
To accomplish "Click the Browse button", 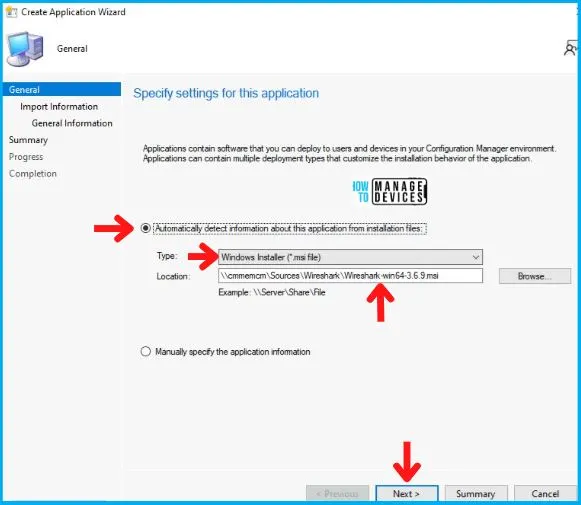I will pyautogui.click(x=535, y=276).
